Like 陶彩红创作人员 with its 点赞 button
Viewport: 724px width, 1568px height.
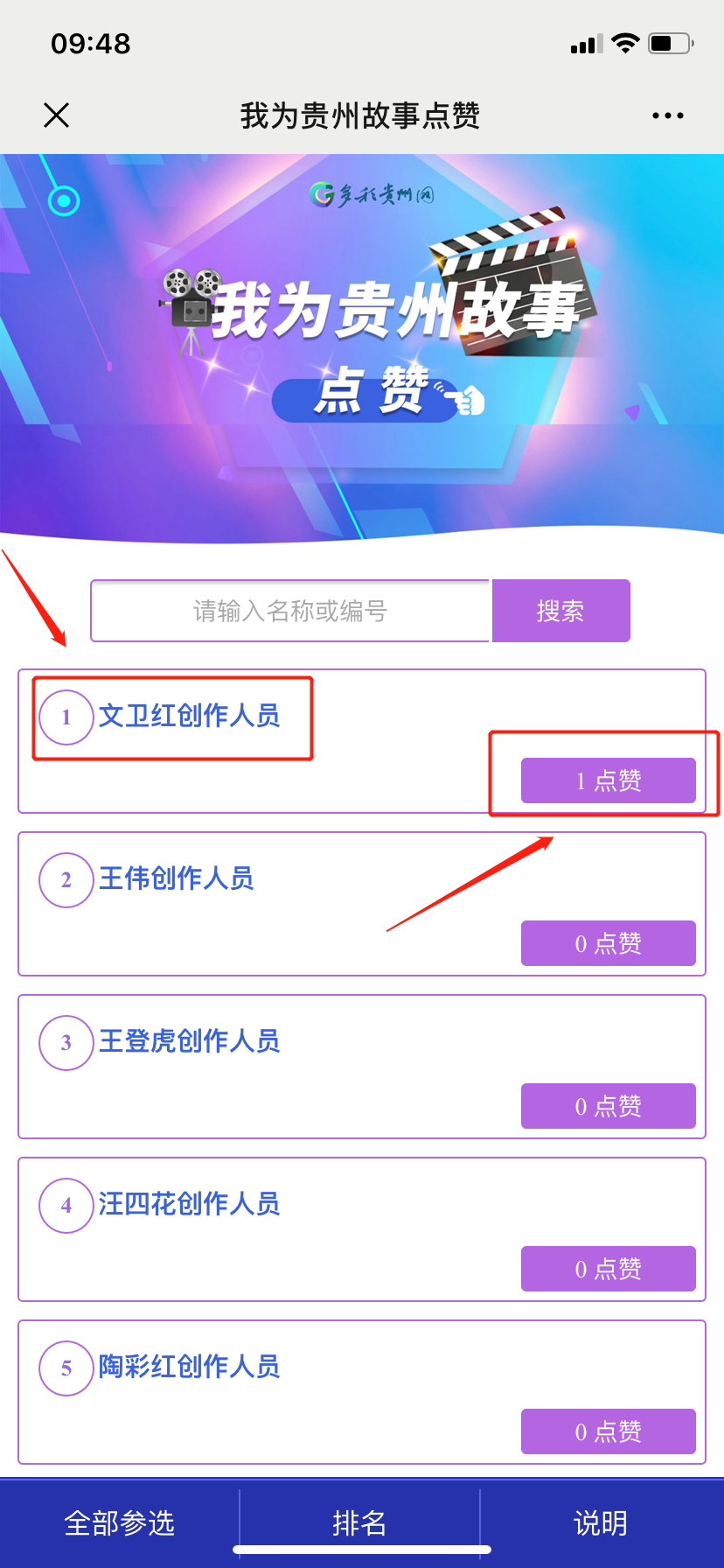pyautogui.click(x=609, y=1431)
